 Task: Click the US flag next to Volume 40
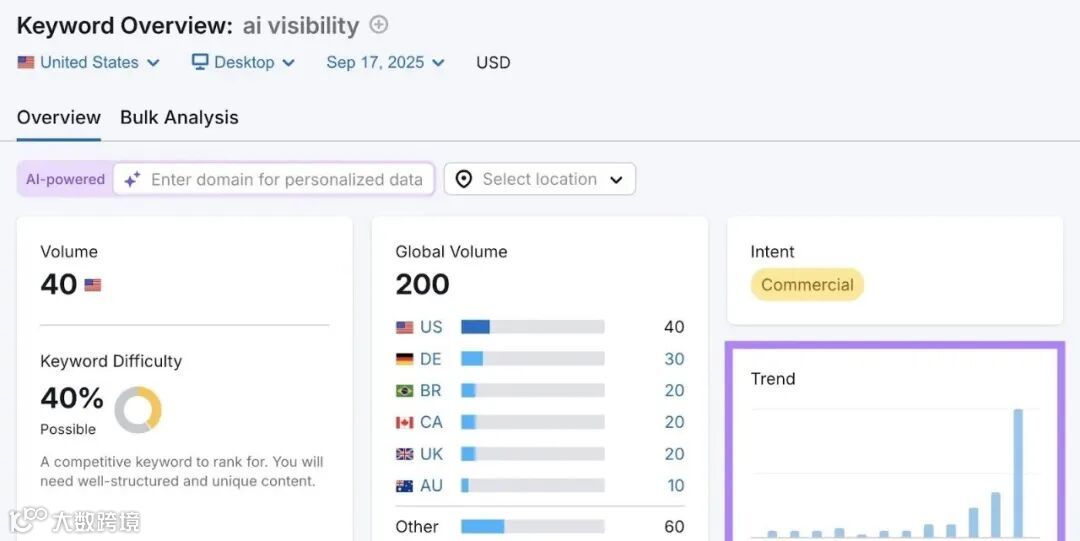[x=93, y=285]
